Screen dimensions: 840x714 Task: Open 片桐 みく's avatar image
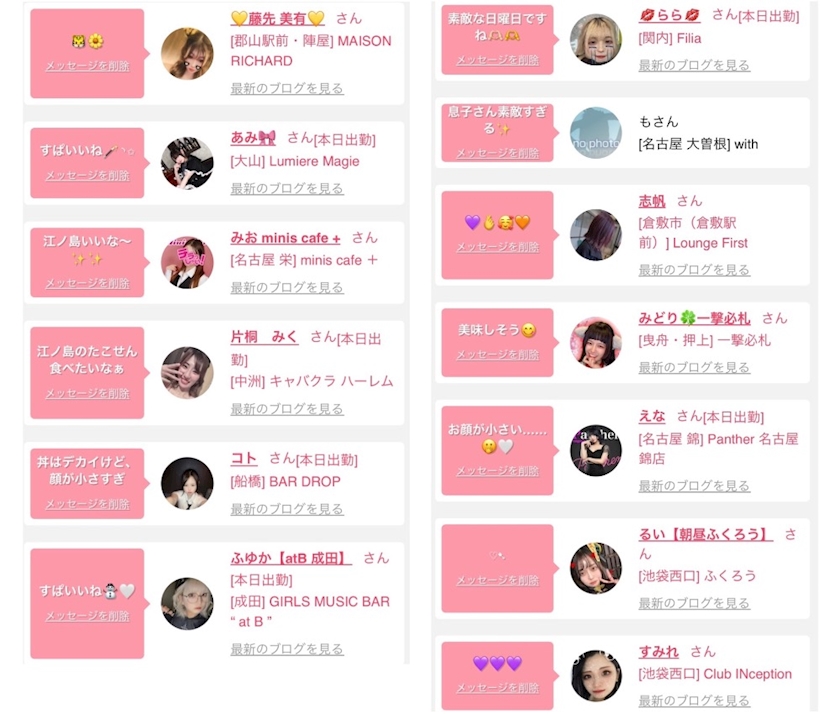click(x=187, y=373)
